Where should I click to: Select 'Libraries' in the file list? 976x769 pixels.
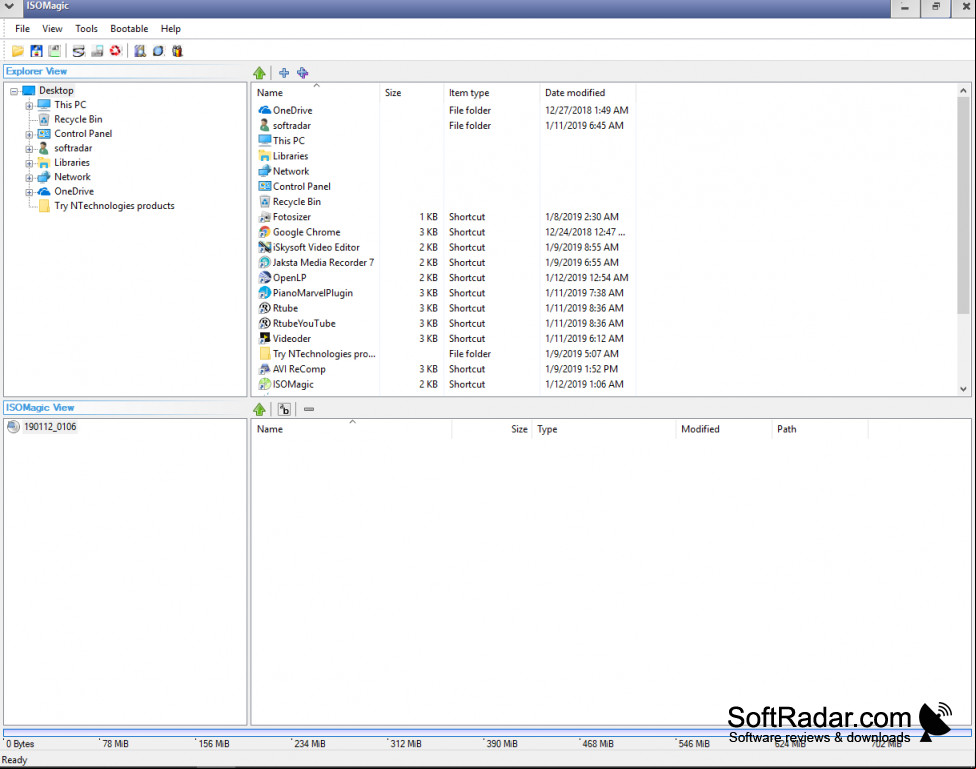pos(443,156)
